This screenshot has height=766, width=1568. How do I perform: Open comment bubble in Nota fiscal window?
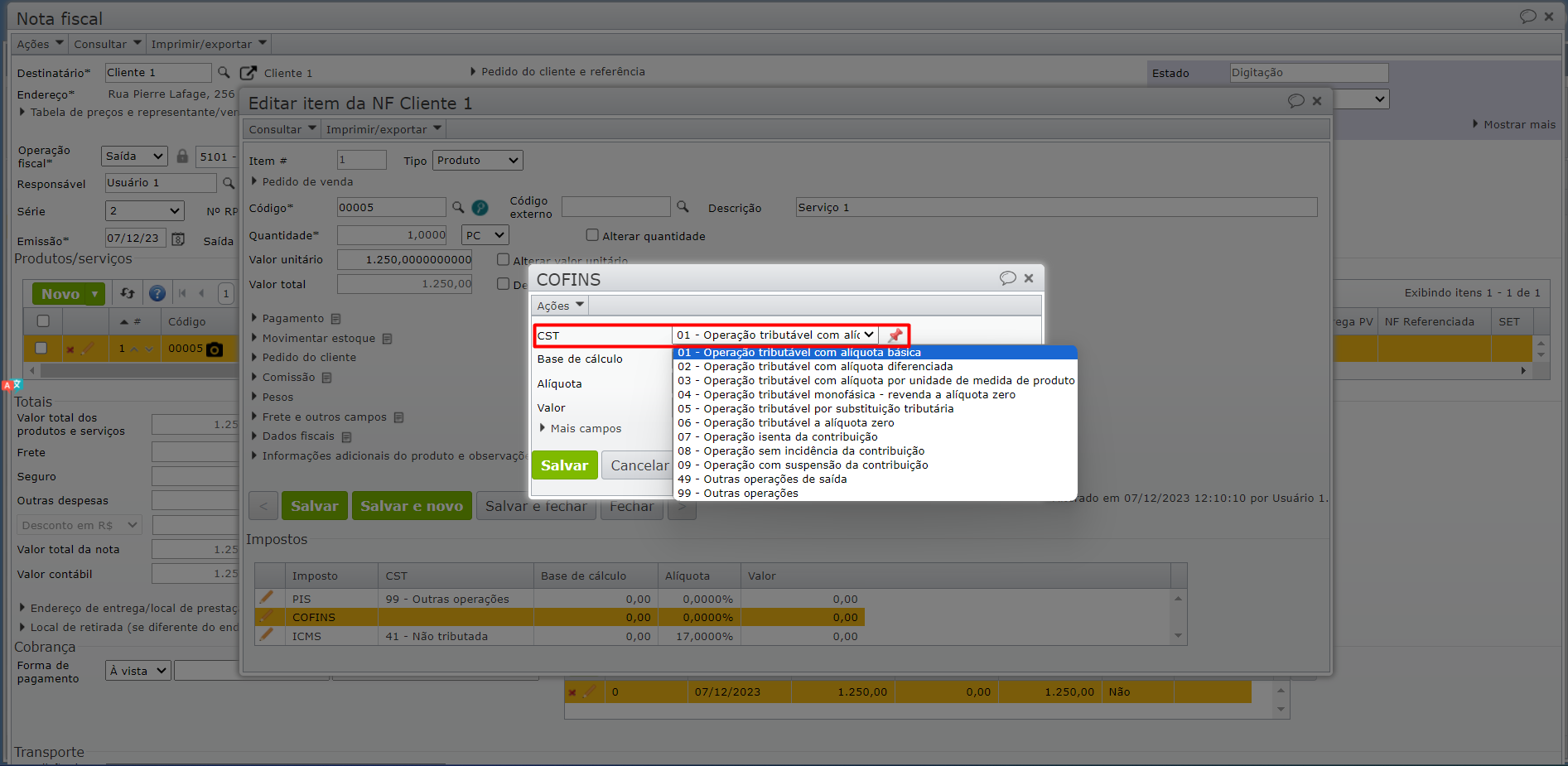pyautogui.click(x=1528, y=17)
